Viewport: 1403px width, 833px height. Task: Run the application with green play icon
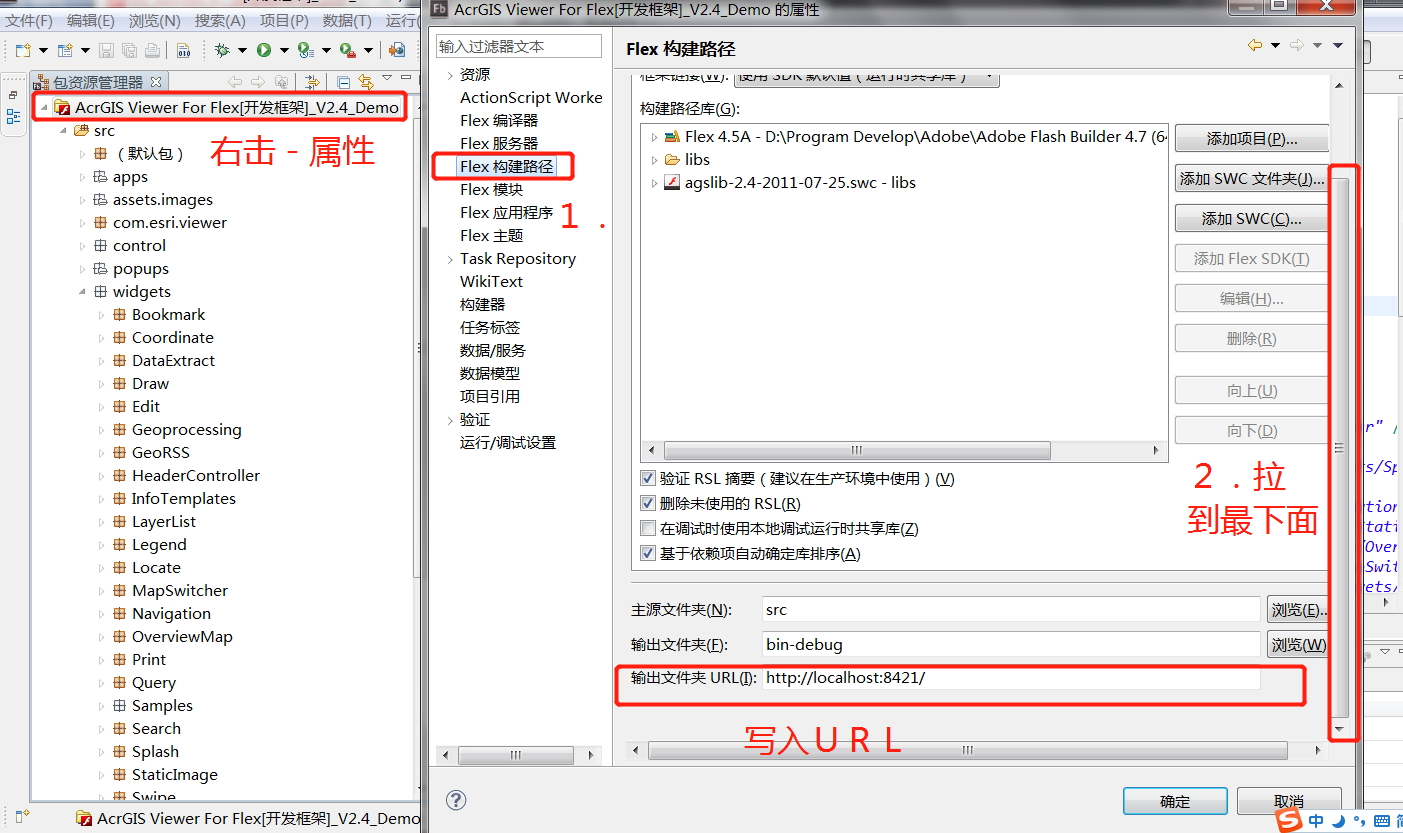tap(264, 50)
